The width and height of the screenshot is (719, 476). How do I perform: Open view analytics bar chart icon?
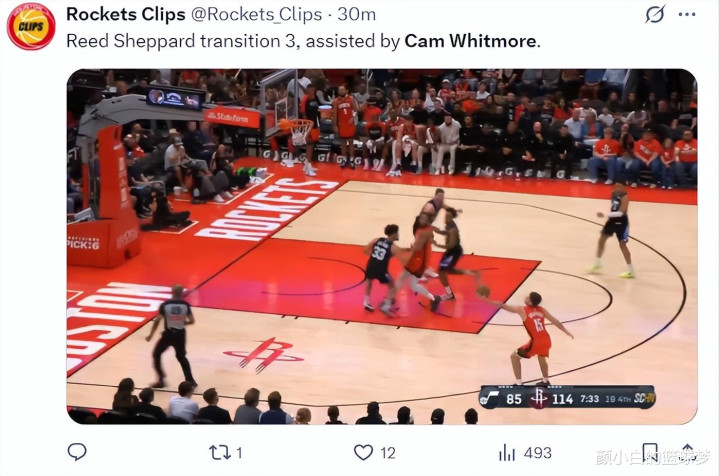pyautogui.click(x=507, y=453)
